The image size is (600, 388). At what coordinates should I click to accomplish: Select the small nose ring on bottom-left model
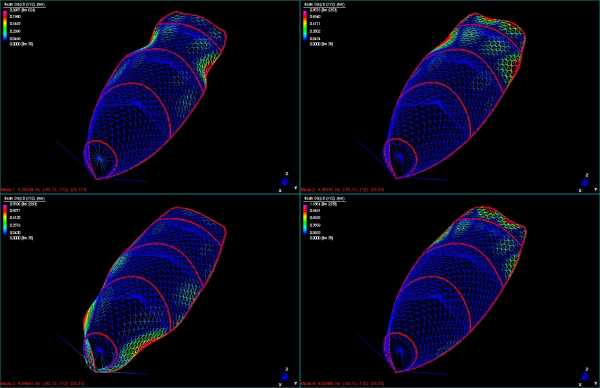(100, 351)
